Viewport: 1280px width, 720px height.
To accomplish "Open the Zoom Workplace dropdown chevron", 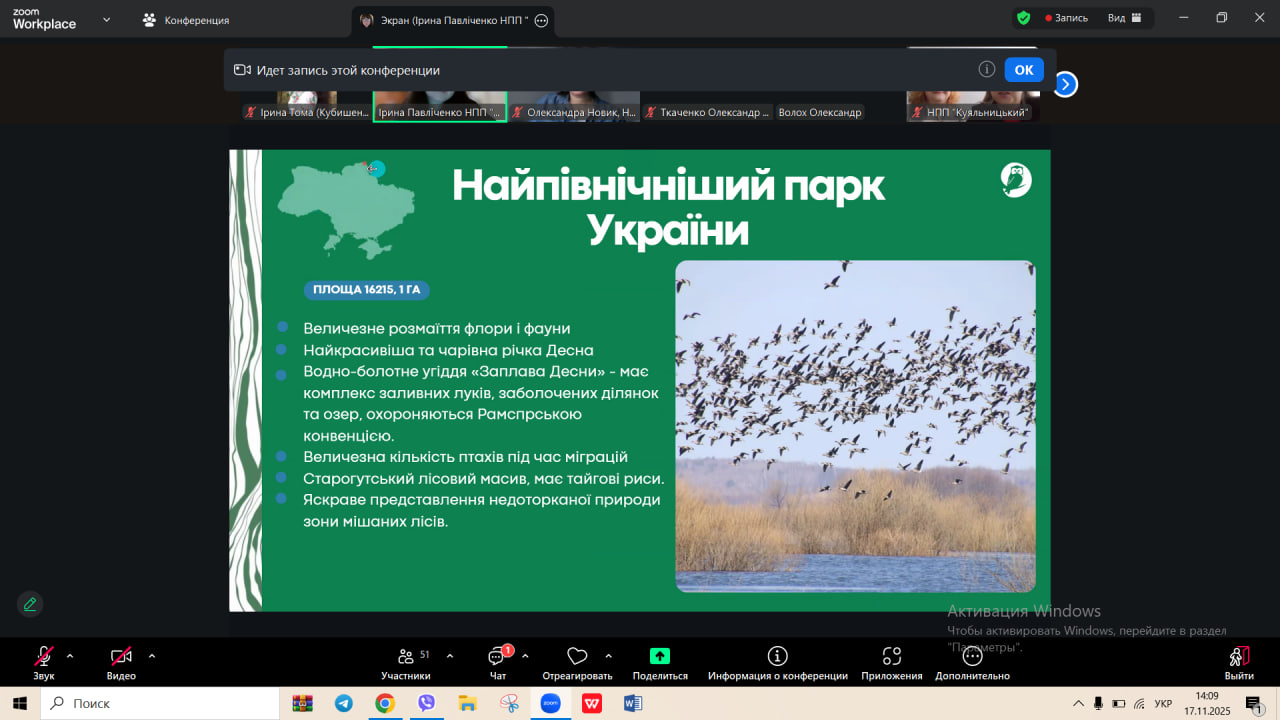I will click(x=106, y=19).
